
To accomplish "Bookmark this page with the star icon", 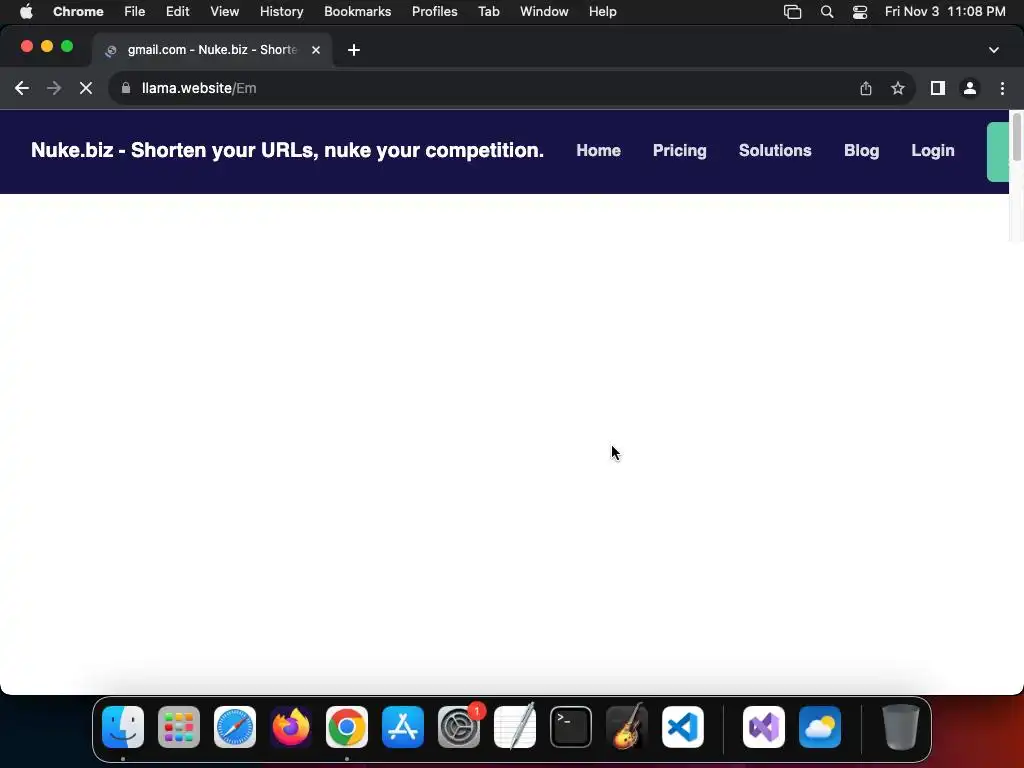I will (898, 88).
